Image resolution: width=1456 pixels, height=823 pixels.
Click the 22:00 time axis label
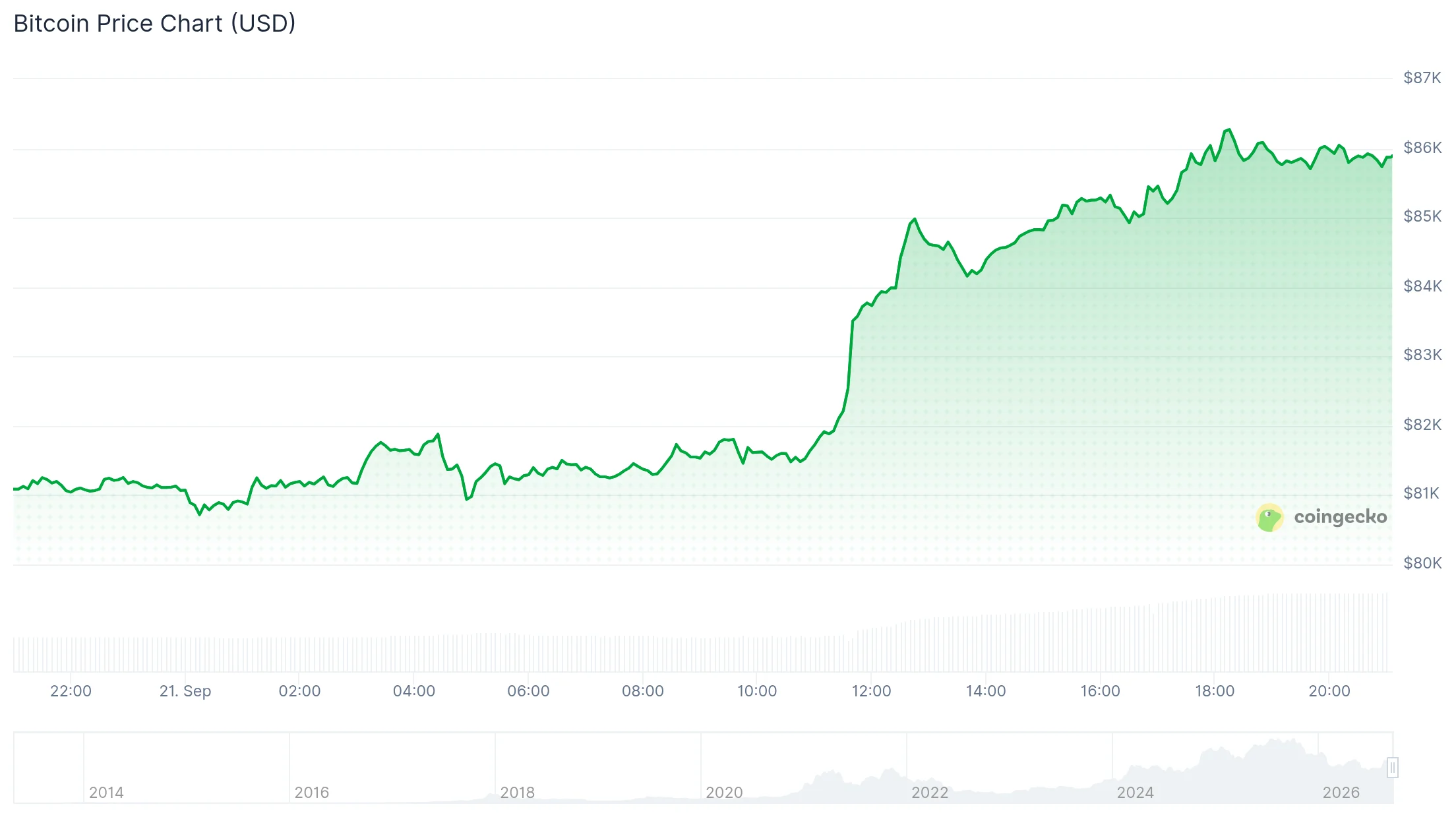(x=71, y=691)
